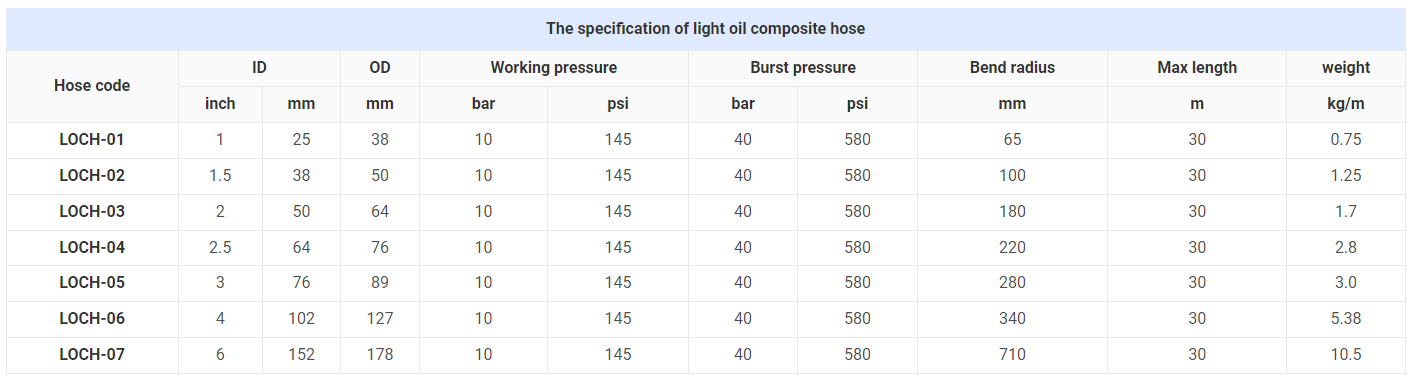Select the inch sub-header under ID
1417x381 pixels.
click(x=220, y=104)
